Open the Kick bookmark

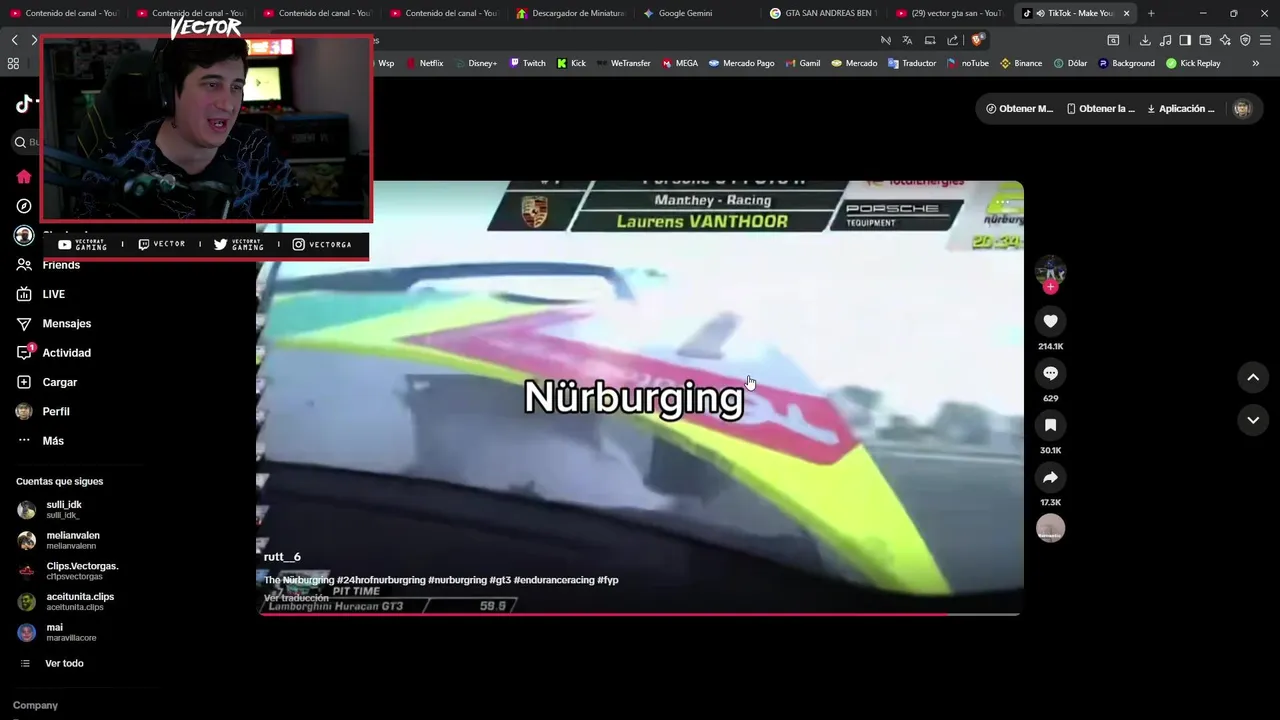pos(571,63)
